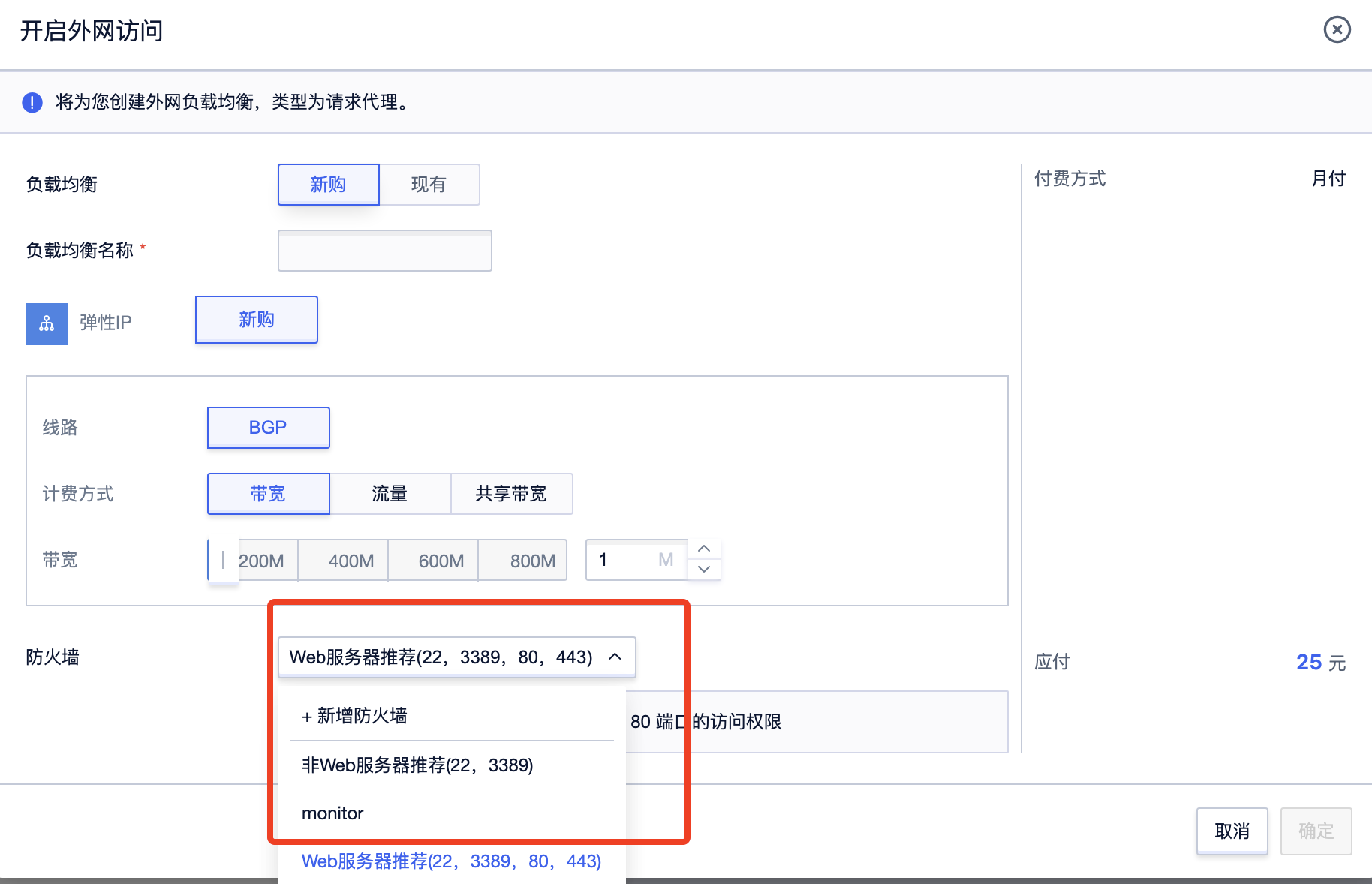Set bandwidth slider to 400M
Image resolution: width=1372 pixels, height=884 pixels.
coord(351,561)
